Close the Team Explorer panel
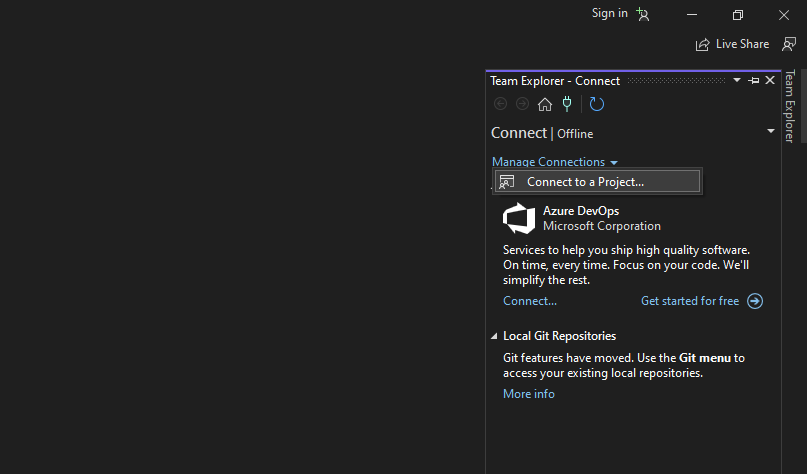Viewport: 807px width, 474px height. point(770,80)
